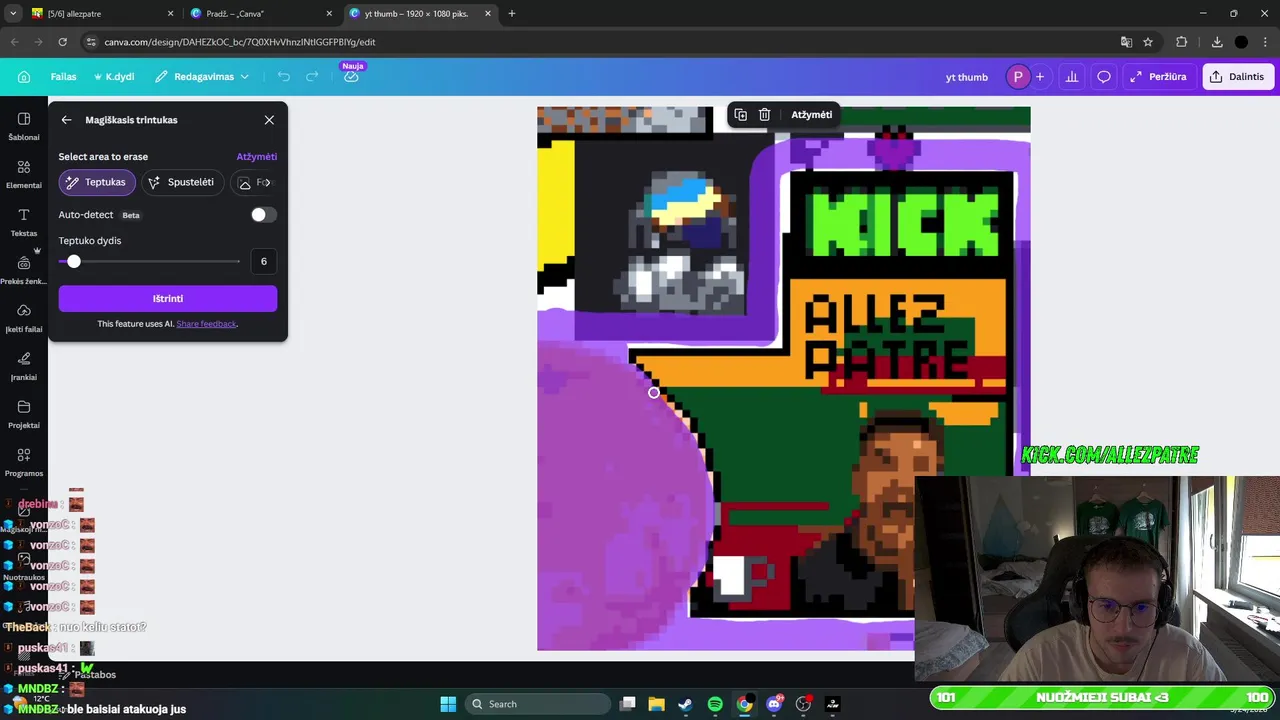
Task: Open the Prekės ženklas brand panel
Action: tap(24, 270)
